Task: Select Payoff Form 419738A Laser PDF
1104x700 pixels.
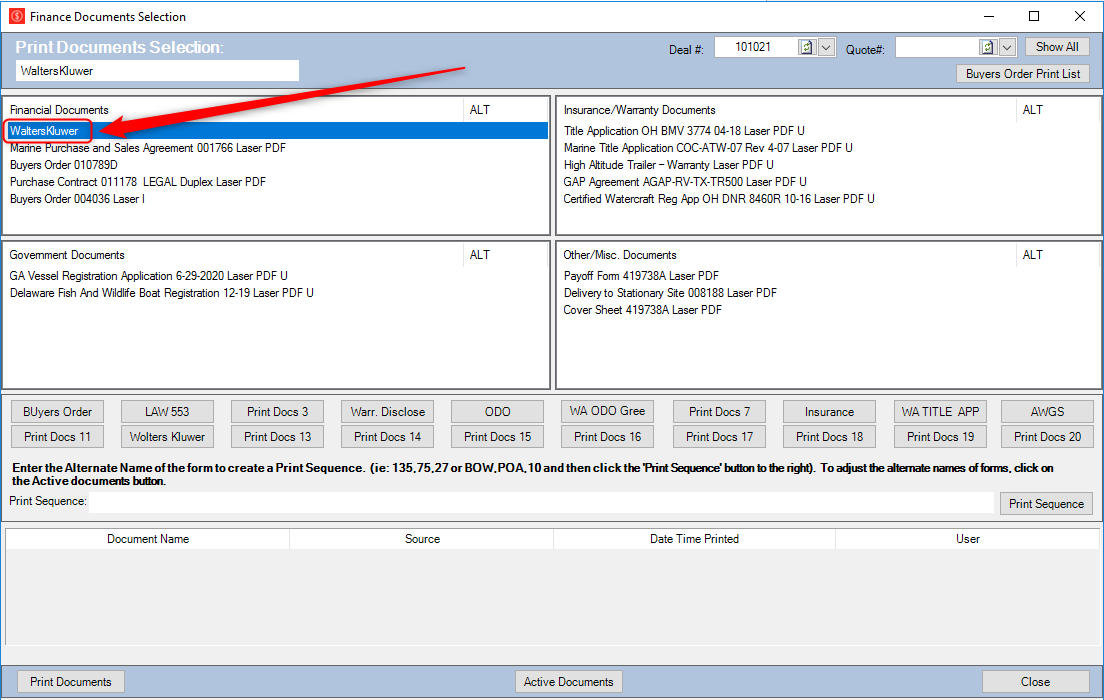Action: [641, 276]
